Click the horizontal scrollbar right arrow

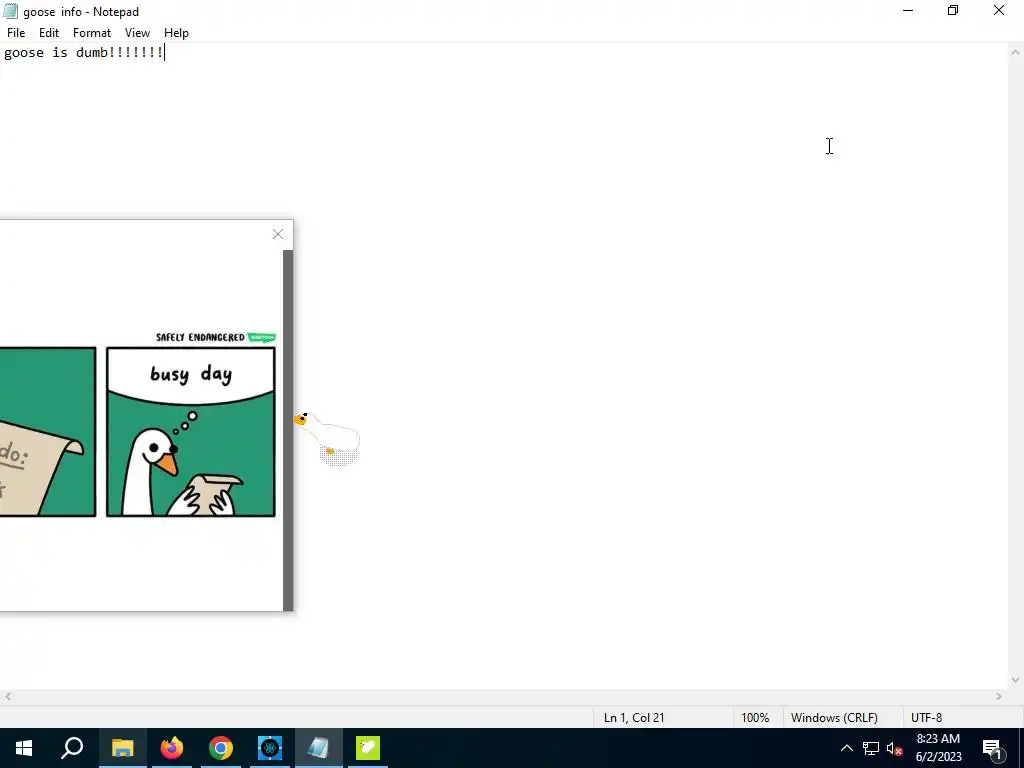[999, 697]
